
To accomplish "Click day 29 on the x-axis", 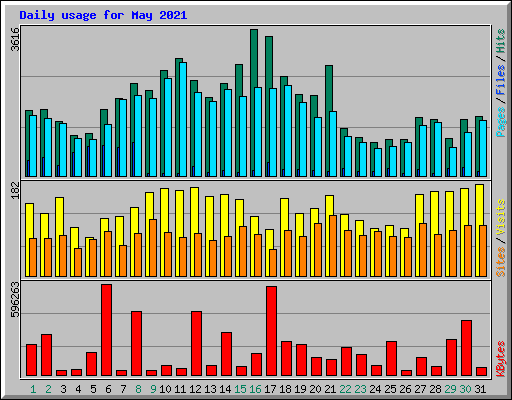I will point(450,389).
